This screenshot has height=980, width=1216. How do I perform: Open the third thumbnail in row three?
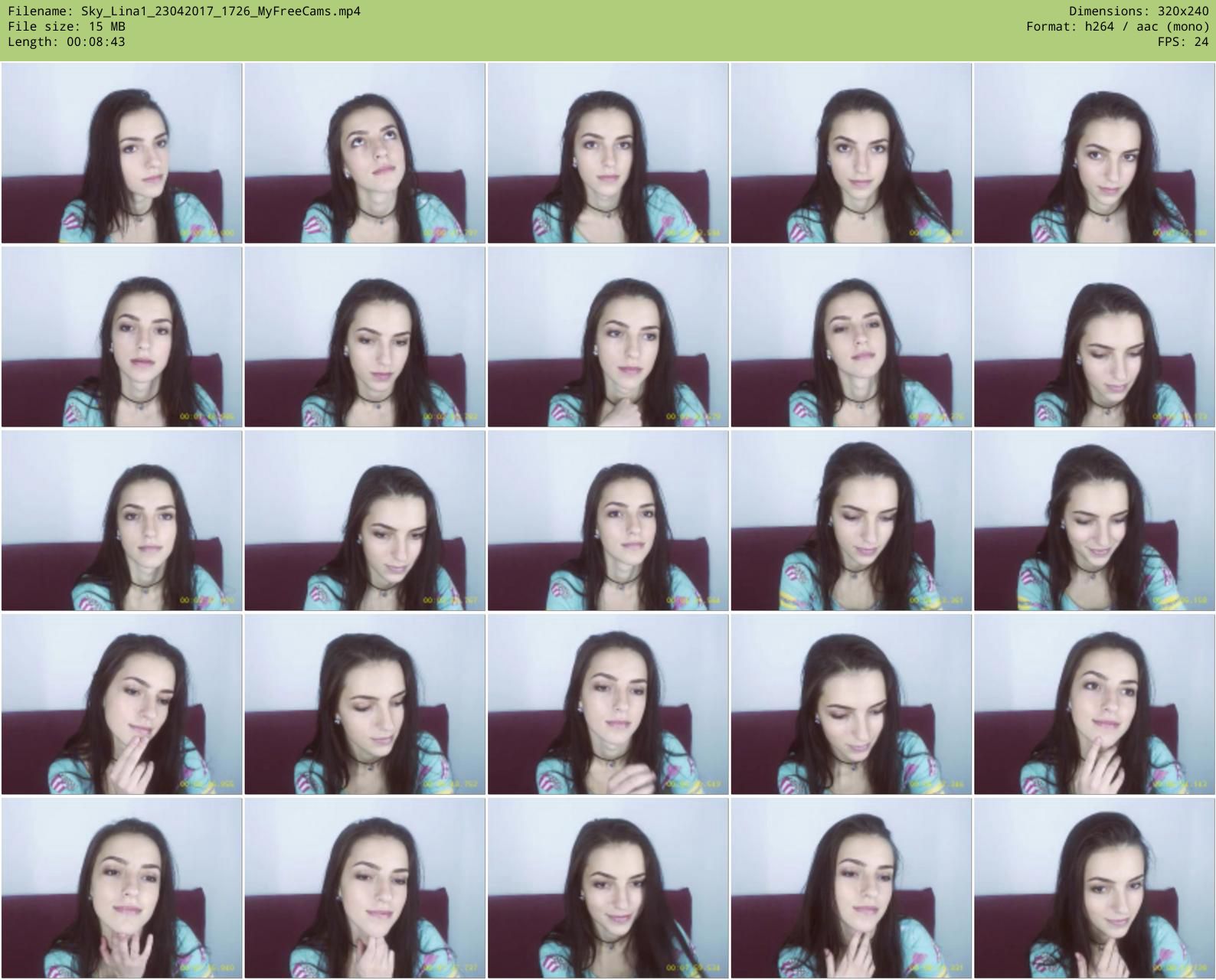pyautogui.click(x=608, y=521)
